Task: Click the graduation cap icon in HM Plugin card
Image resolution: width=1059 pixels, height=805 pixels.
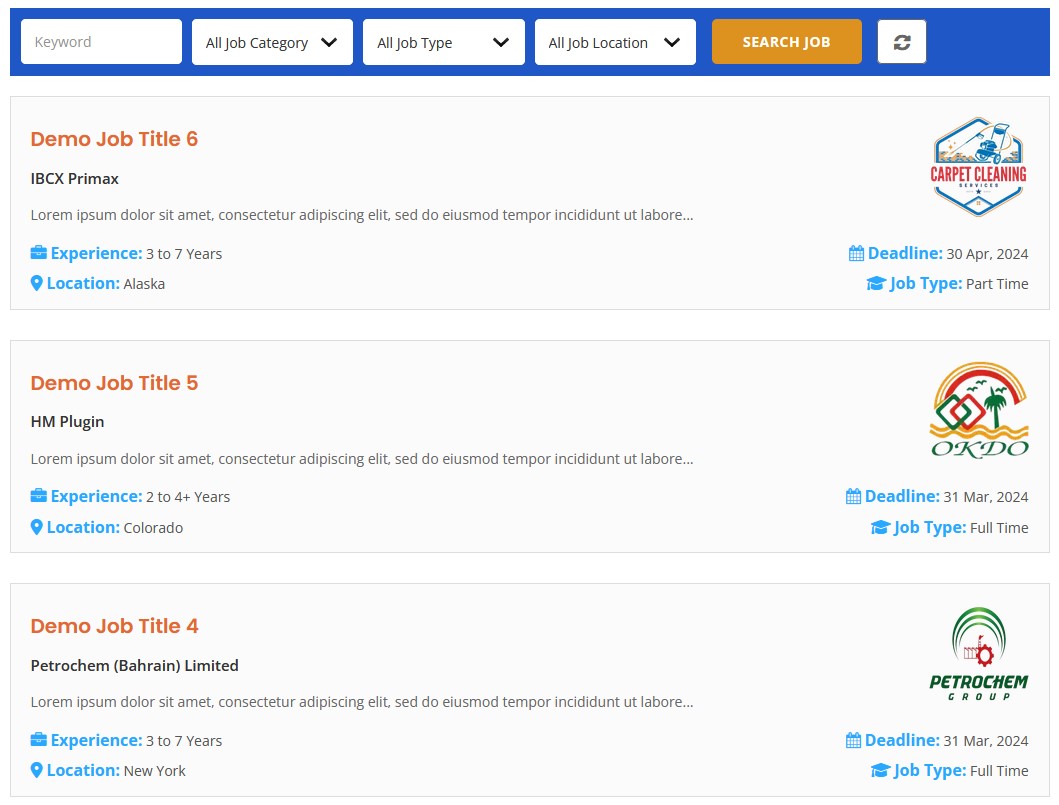Action: click(x=880, y=527)
